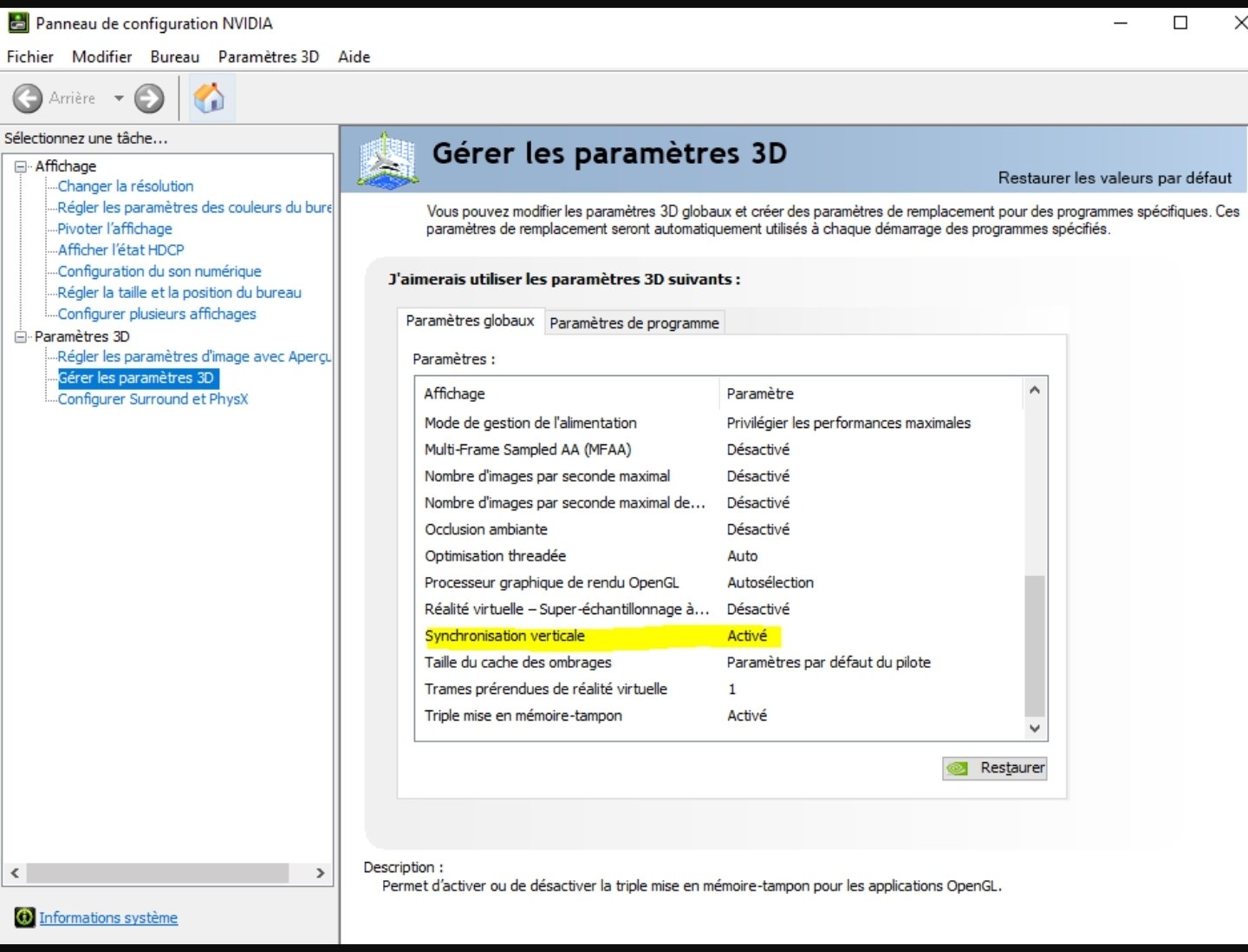Open Pivoter l'affichage
The width and height of the screenshot is (1248, 952).
click(115, 229)
